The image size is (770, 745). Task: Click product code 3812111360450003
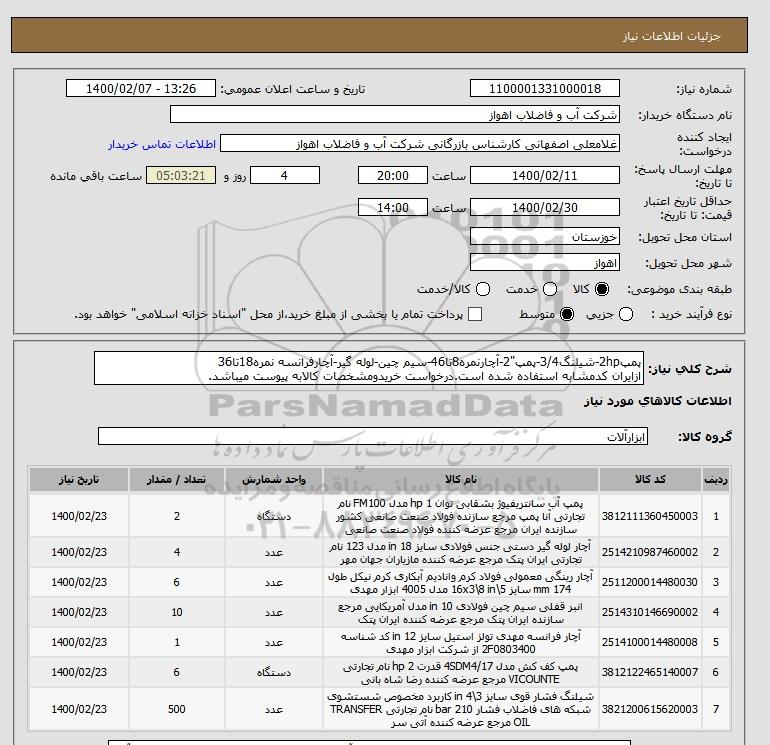(650, 516)
